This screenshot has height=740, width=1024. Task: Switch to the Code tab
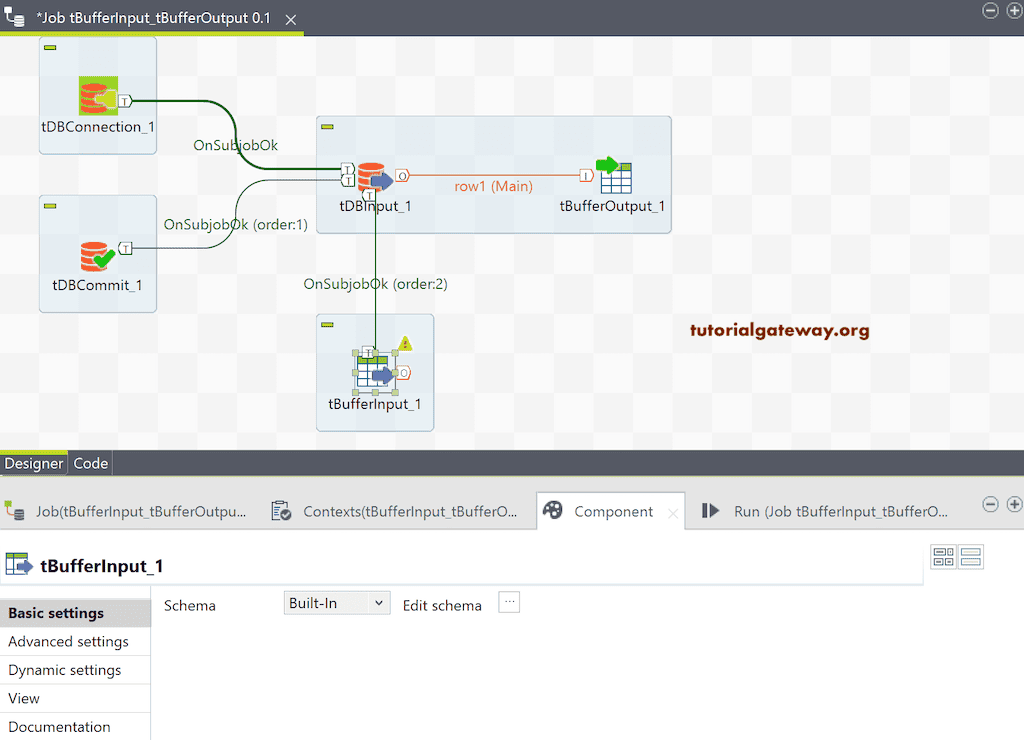pyautogui.click(x=90, y=463)
